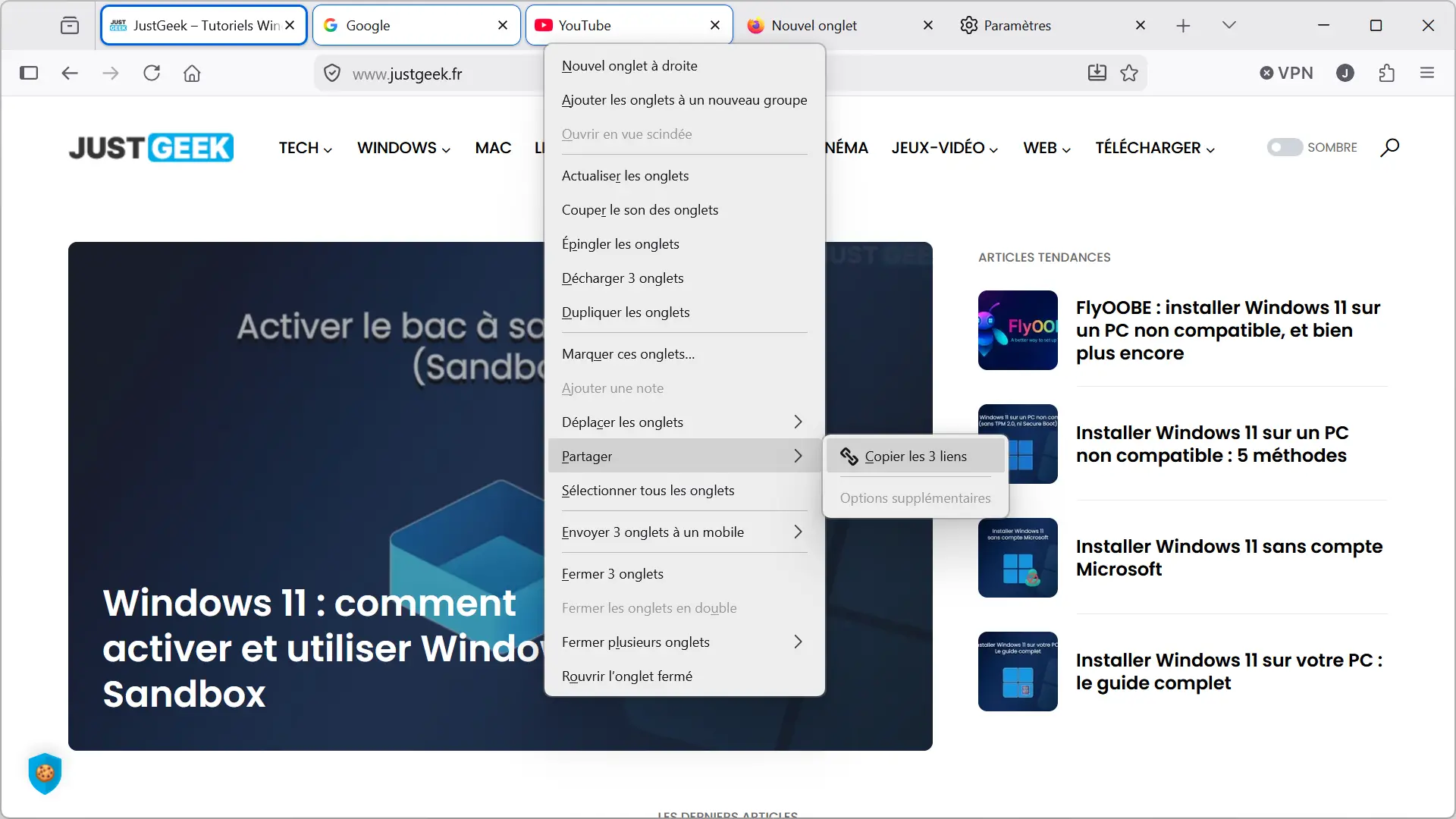Choose Sélectionner tous les onglets
The image size is (1456, 819).
(684, 490)
